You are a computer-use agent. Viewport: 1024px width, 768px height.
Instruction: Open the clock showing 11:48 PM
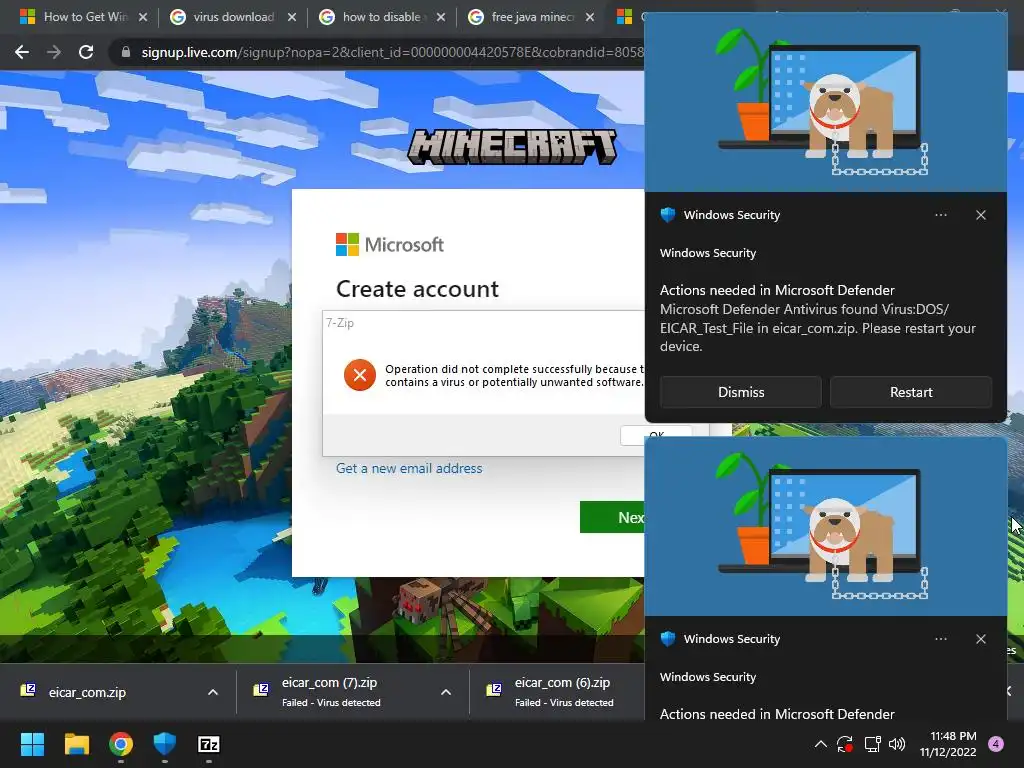948,744
